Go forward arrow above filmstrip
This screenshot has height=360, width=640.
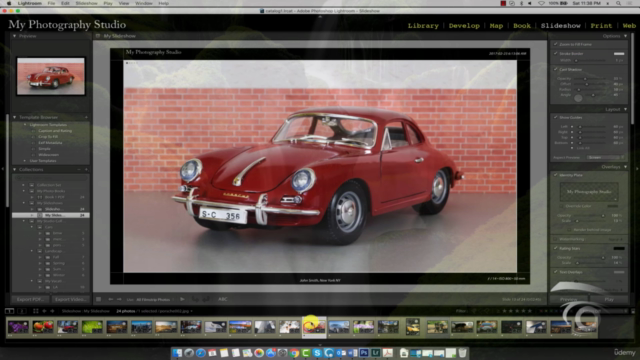(52, 311)
